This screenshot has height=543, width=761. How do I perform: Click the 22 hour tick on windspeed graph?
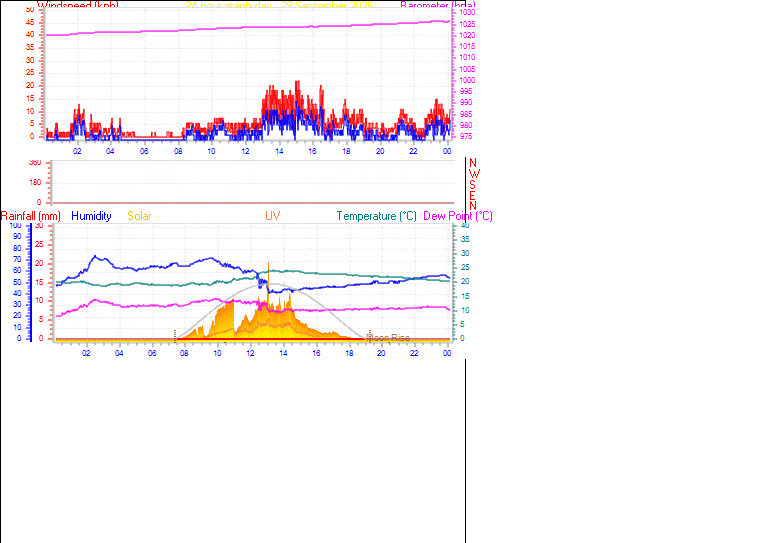[413, 151]
